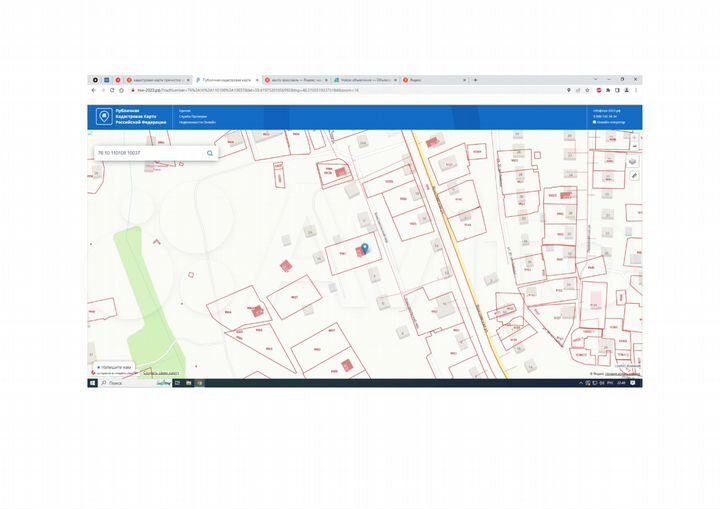This screenshot has width=720, height=509.
Task: Click the Публичная Кадастровая Карта logo
Action: click(104, 117)
